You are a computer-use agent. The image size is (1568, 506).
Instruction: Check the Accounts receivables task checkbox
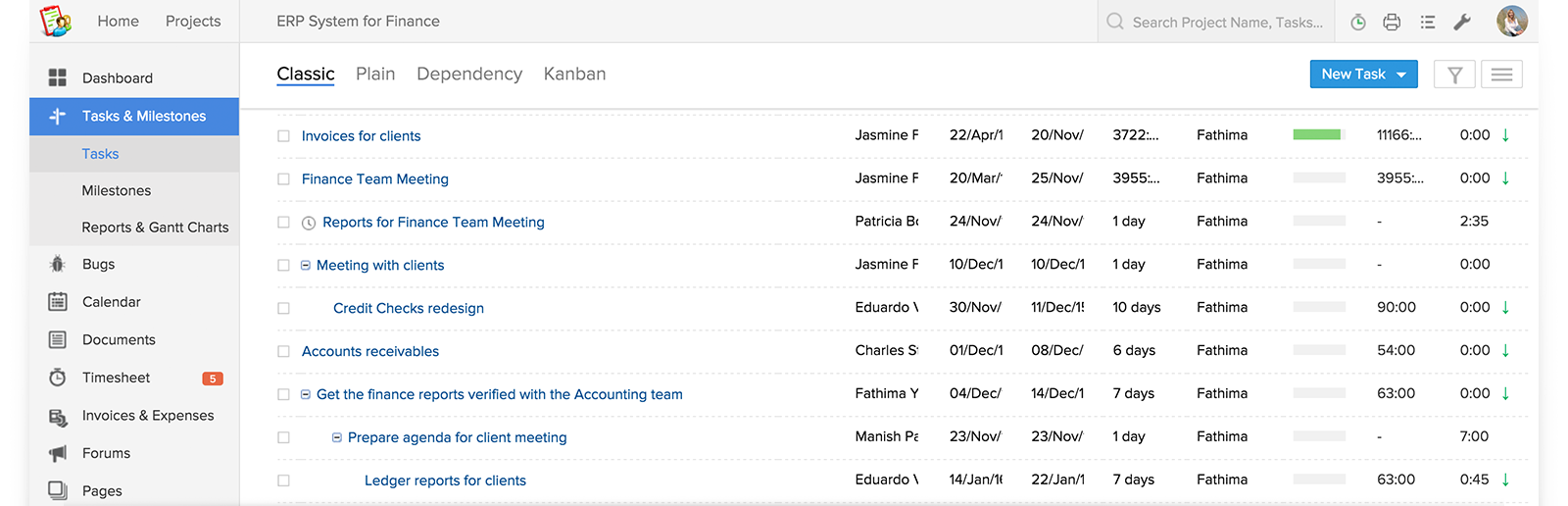point(283,351)
